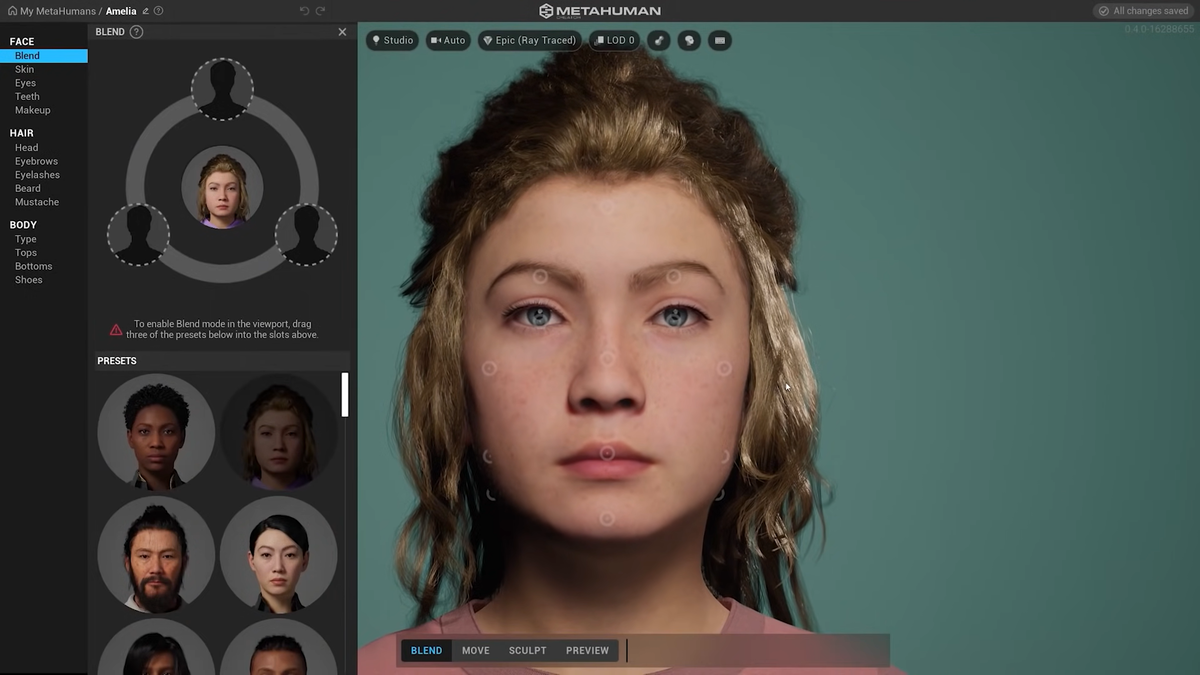Open the Eyelashes settings

37,175
